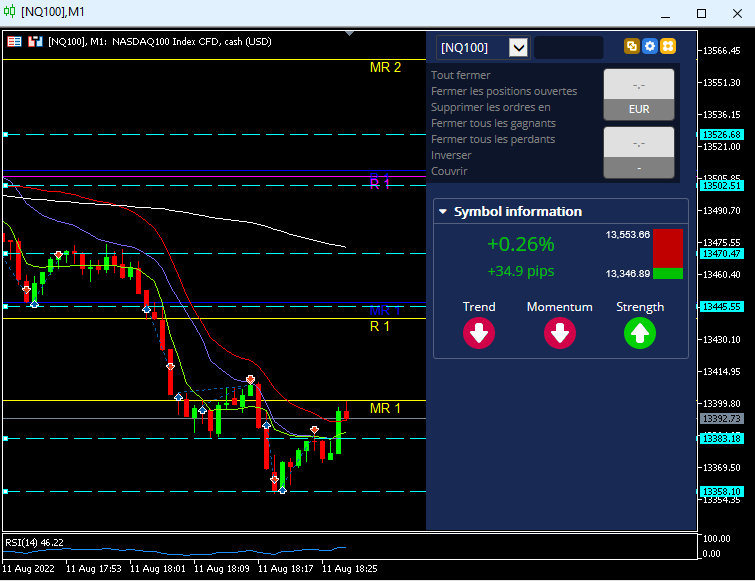The width and height of the screenshot is (755, 581).
Task: Open the NQ100 symbol dropdown arrow
Action: pos(519,48)
